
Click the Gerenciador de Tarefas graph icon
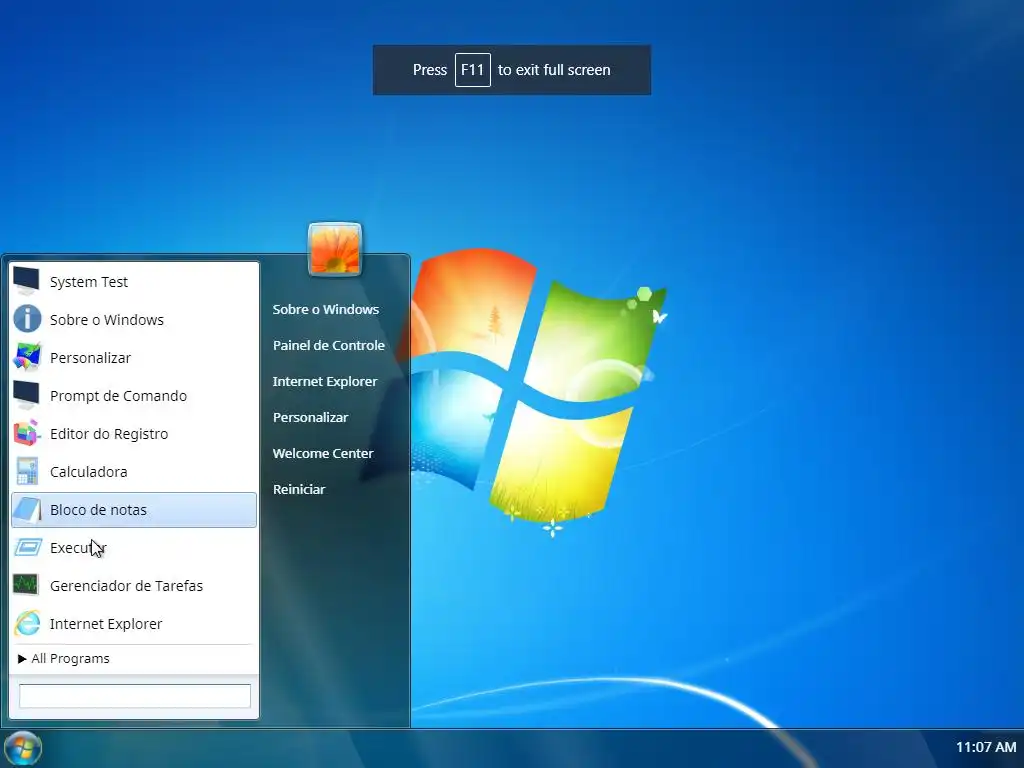(27, 585)
